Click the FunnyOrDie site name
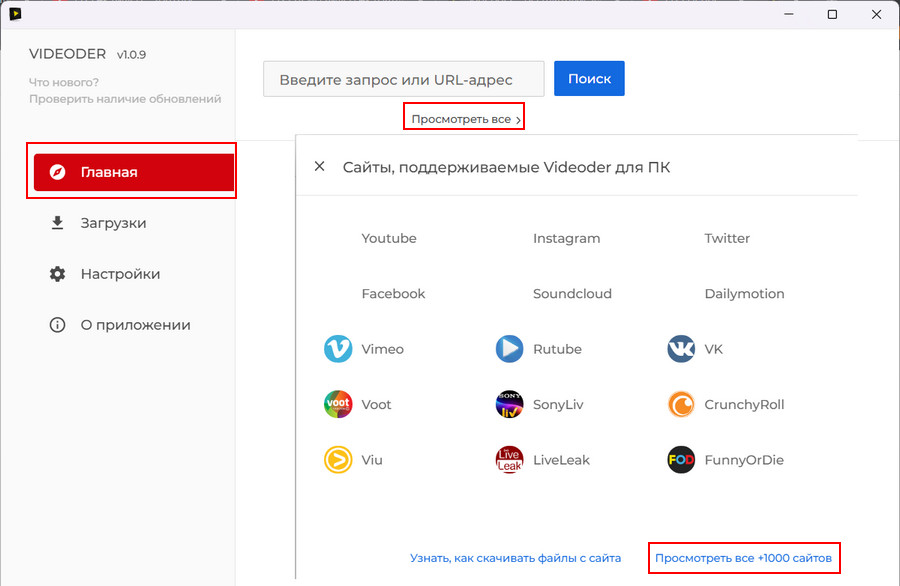Screen dimensions: 900x586 (x=744, y=460)
